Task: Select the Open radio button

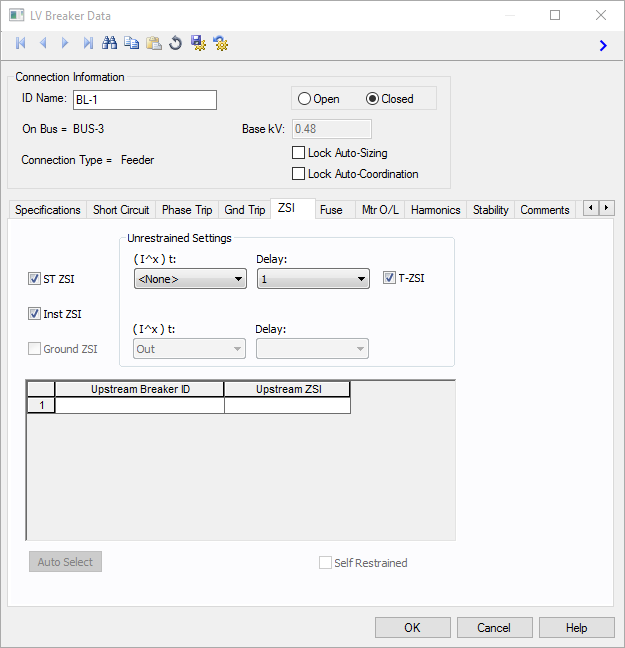Action: 304,99
